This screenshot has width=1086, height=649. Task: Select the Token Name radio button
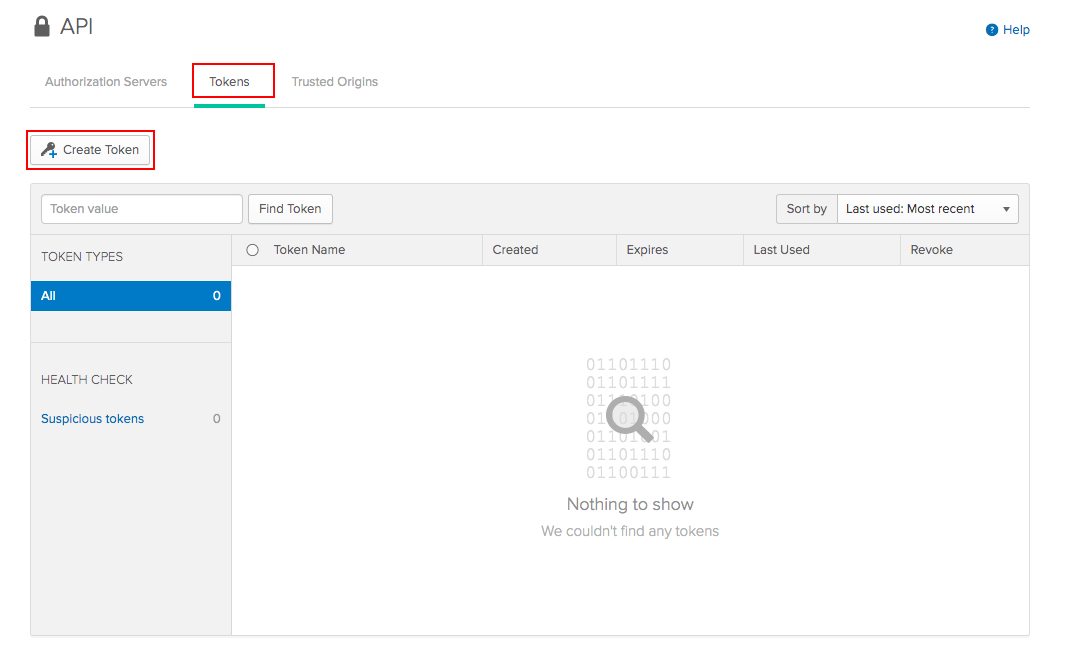click(x=252, y=250)
